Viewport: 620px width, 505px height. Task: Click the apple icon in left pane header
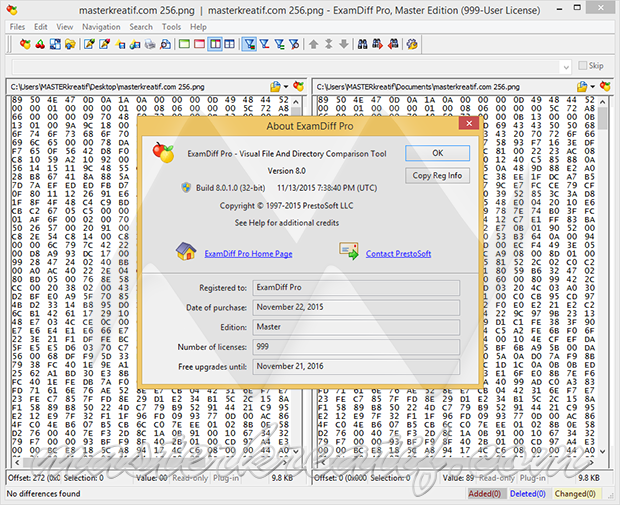point(299,86)
